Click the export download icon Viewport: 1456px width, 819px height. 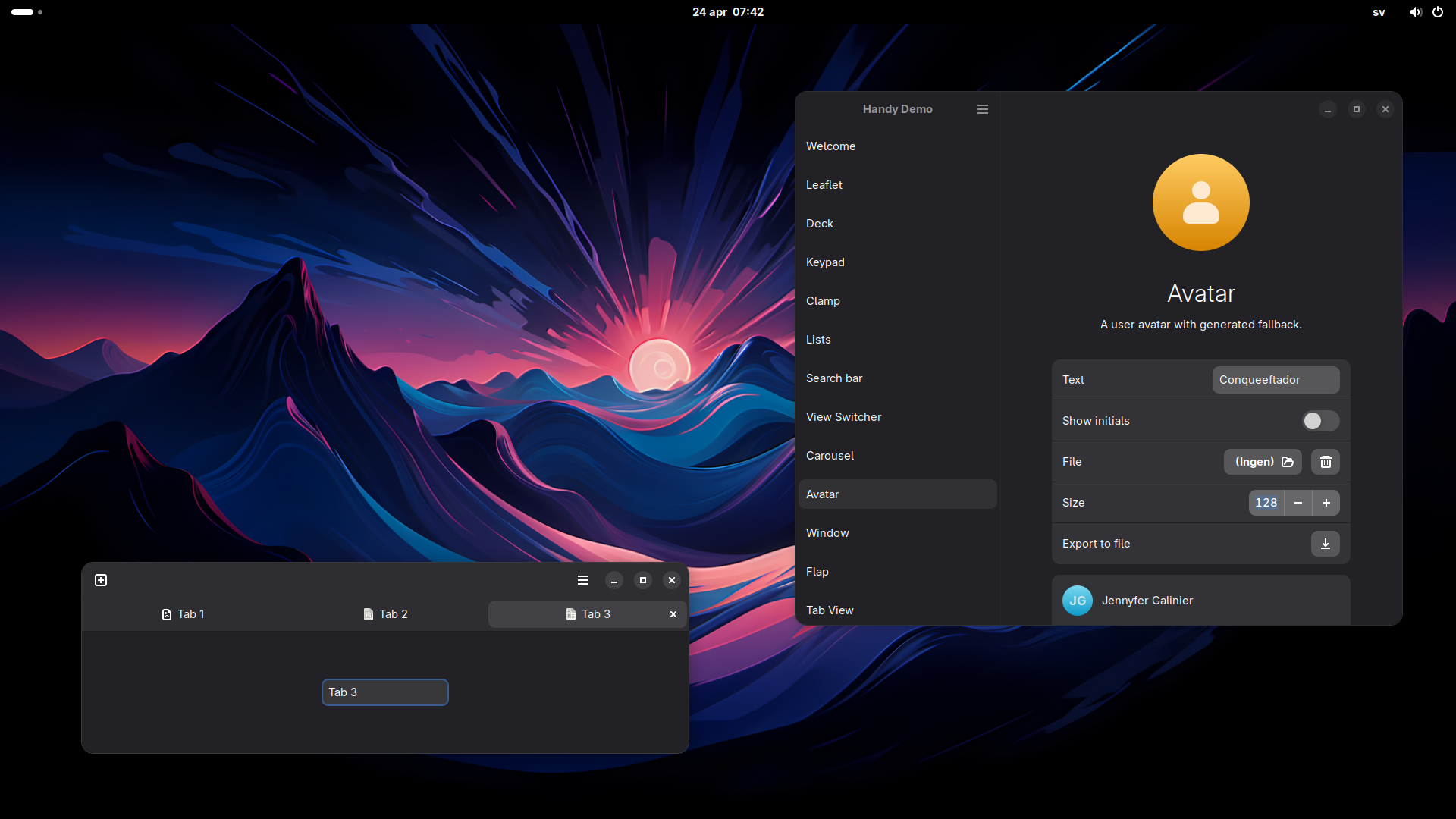pos(1326,544)
